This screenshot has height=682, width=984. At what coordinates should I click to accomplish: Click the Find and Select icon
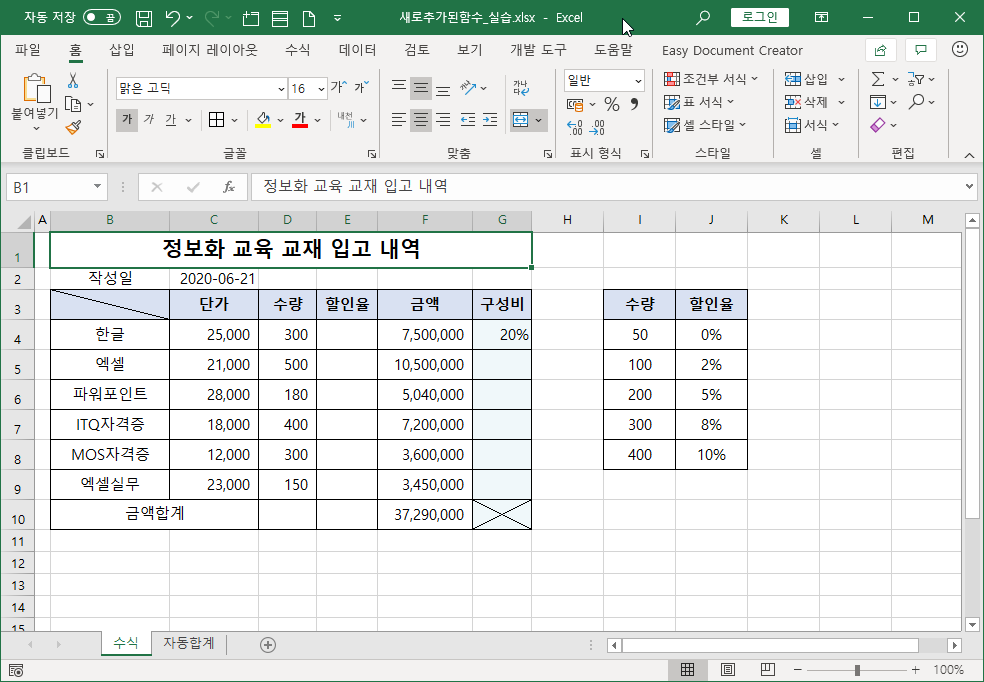click(916, 102)
